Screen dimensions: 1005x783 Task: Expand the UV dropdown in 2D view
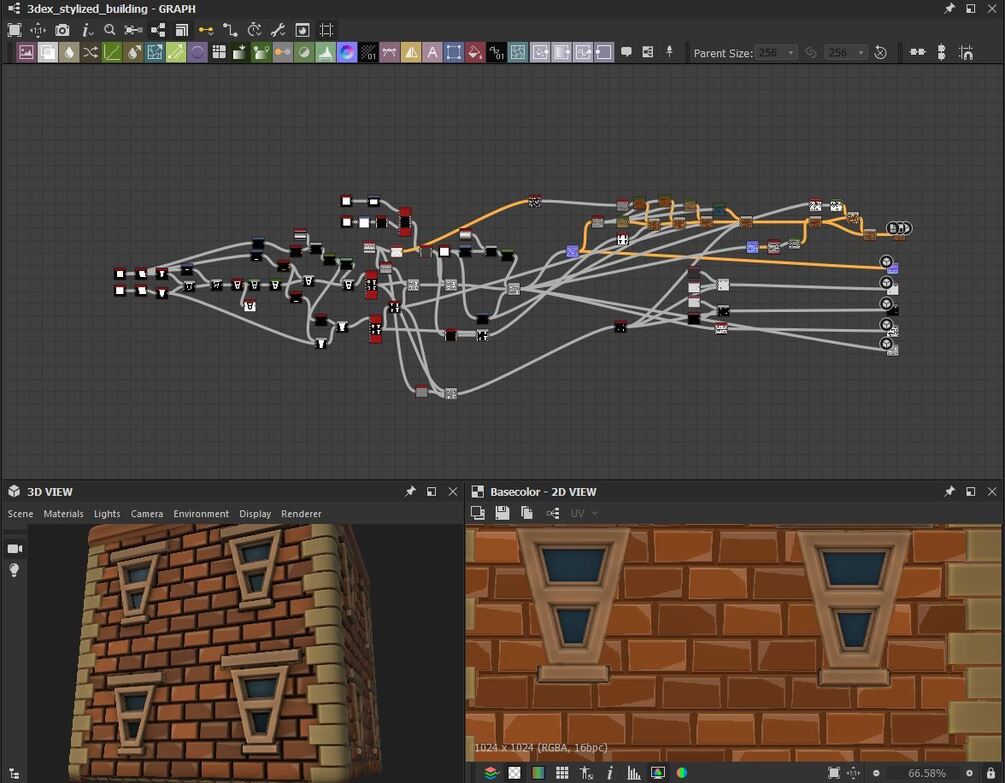584,513
